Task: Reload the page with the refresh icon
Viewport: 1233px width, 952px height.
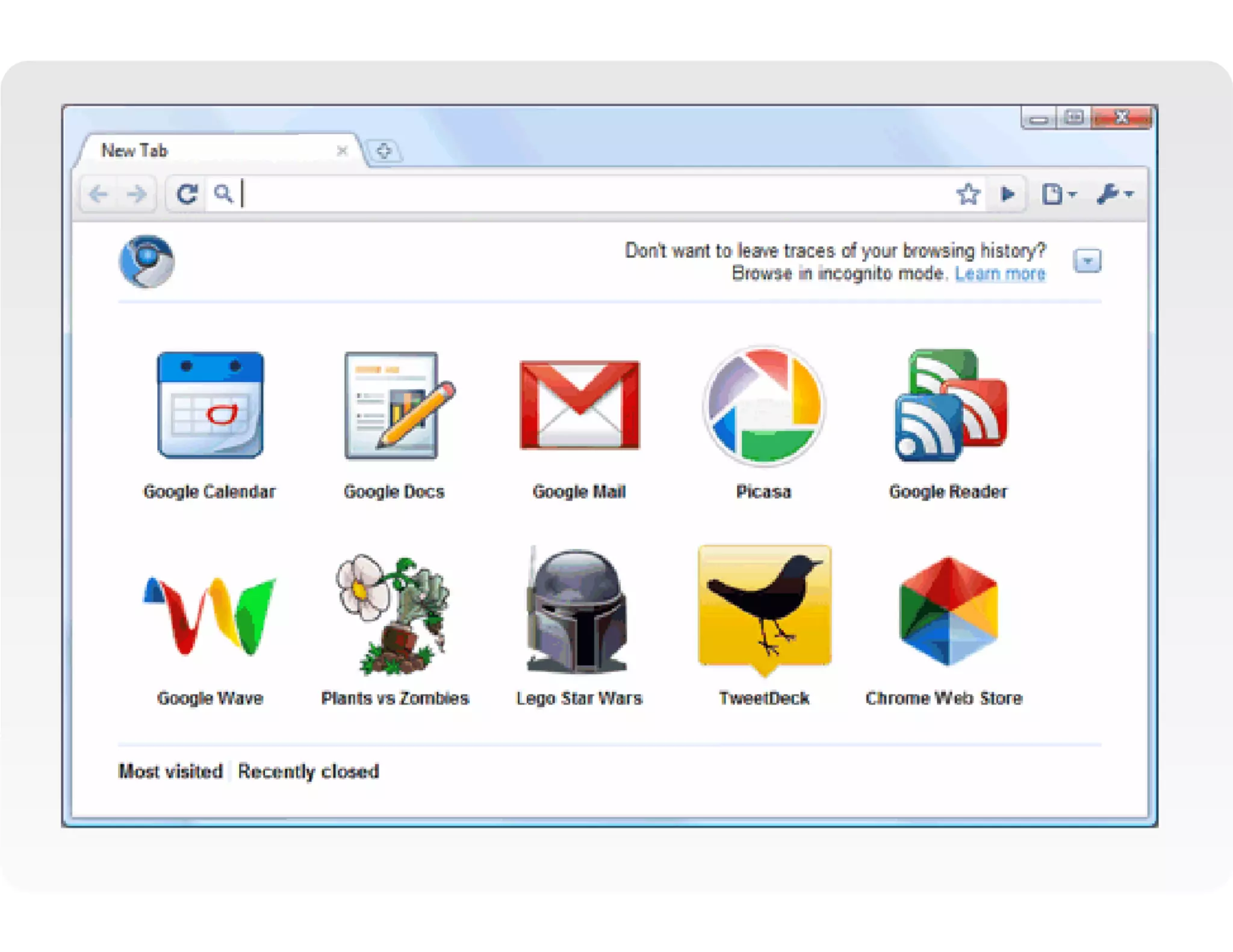Action: click(x=187, y=194)
